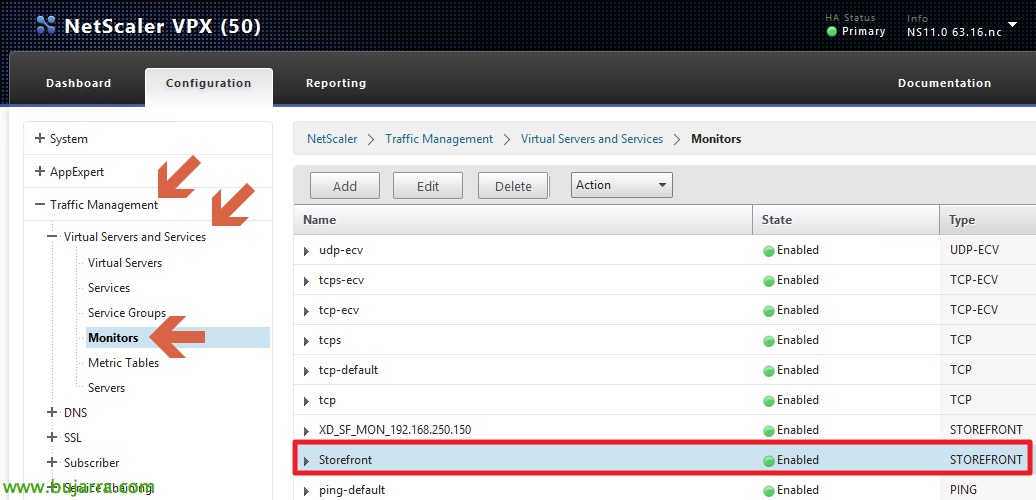Expand the tcp row arrow

[x=306, y=402]
